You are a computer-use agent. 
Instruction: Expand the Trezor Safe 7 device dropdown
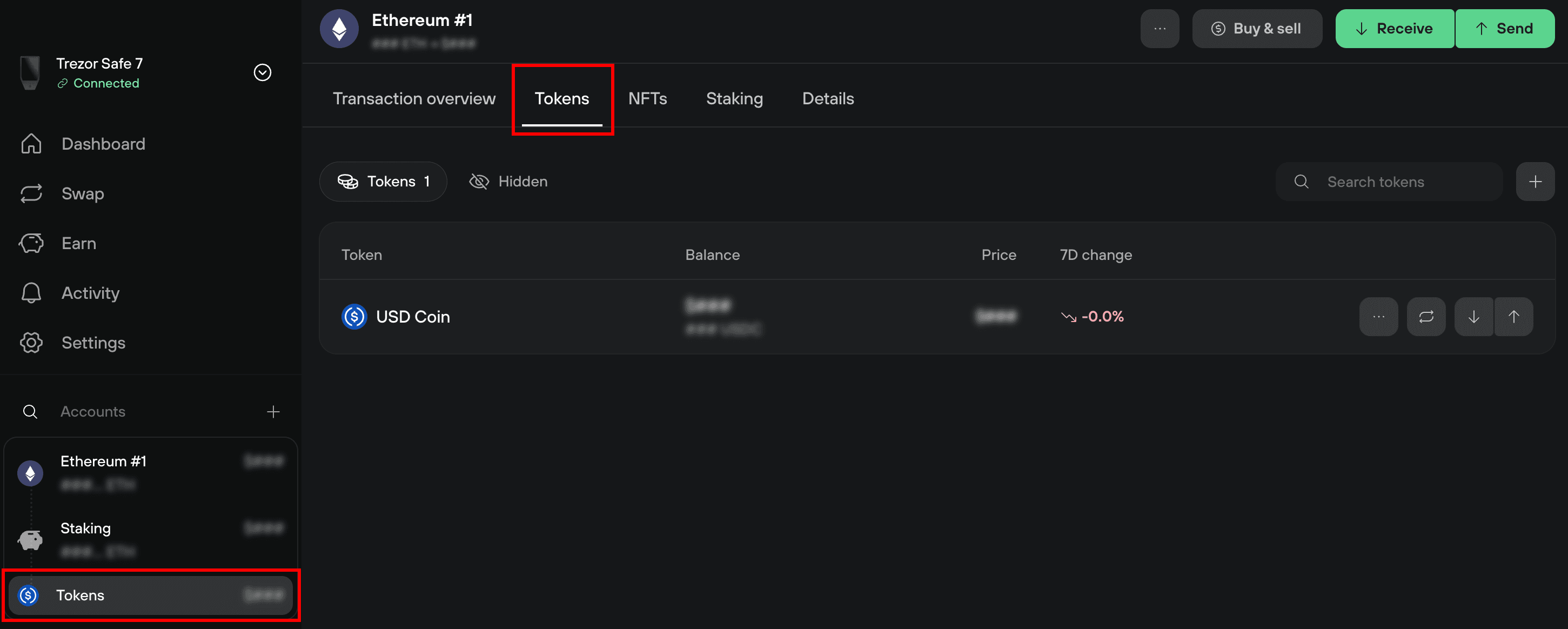click(x=263, y=72)
